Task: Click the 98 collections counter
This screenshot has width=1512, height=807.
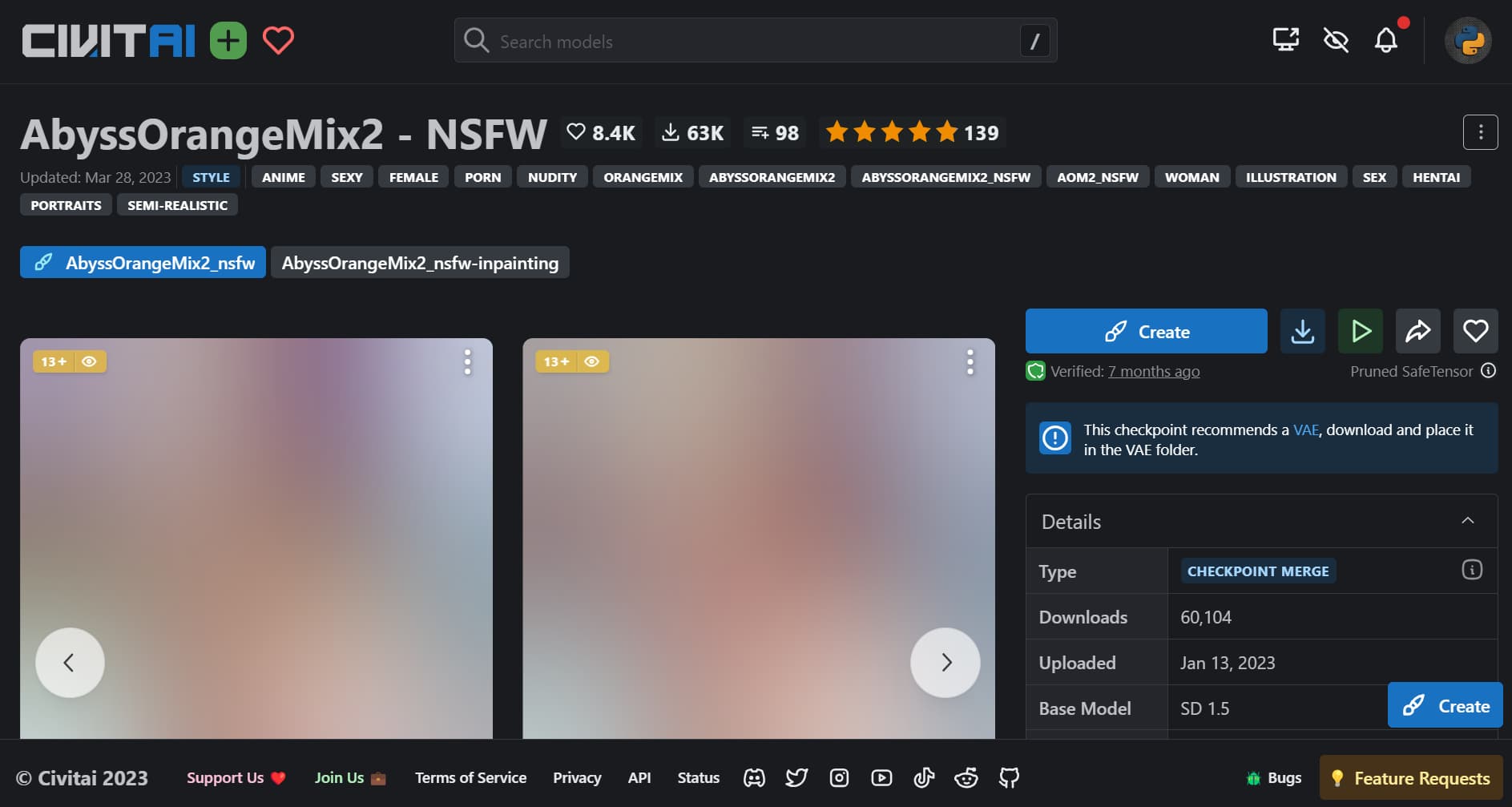Action: (775, 132)
